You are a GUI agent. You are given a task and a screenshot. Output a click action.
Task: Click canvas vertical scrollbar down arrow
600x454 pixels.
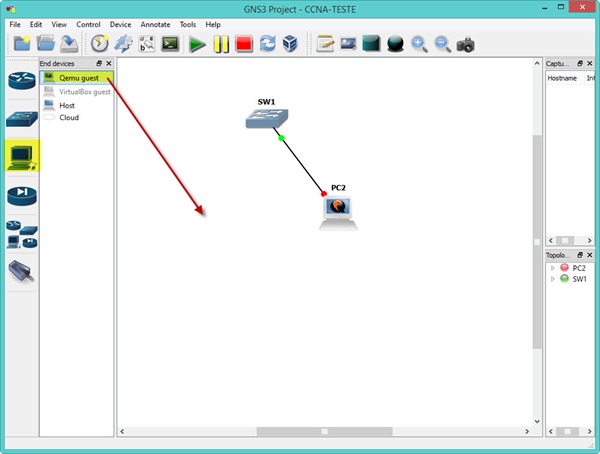(537, 421)
